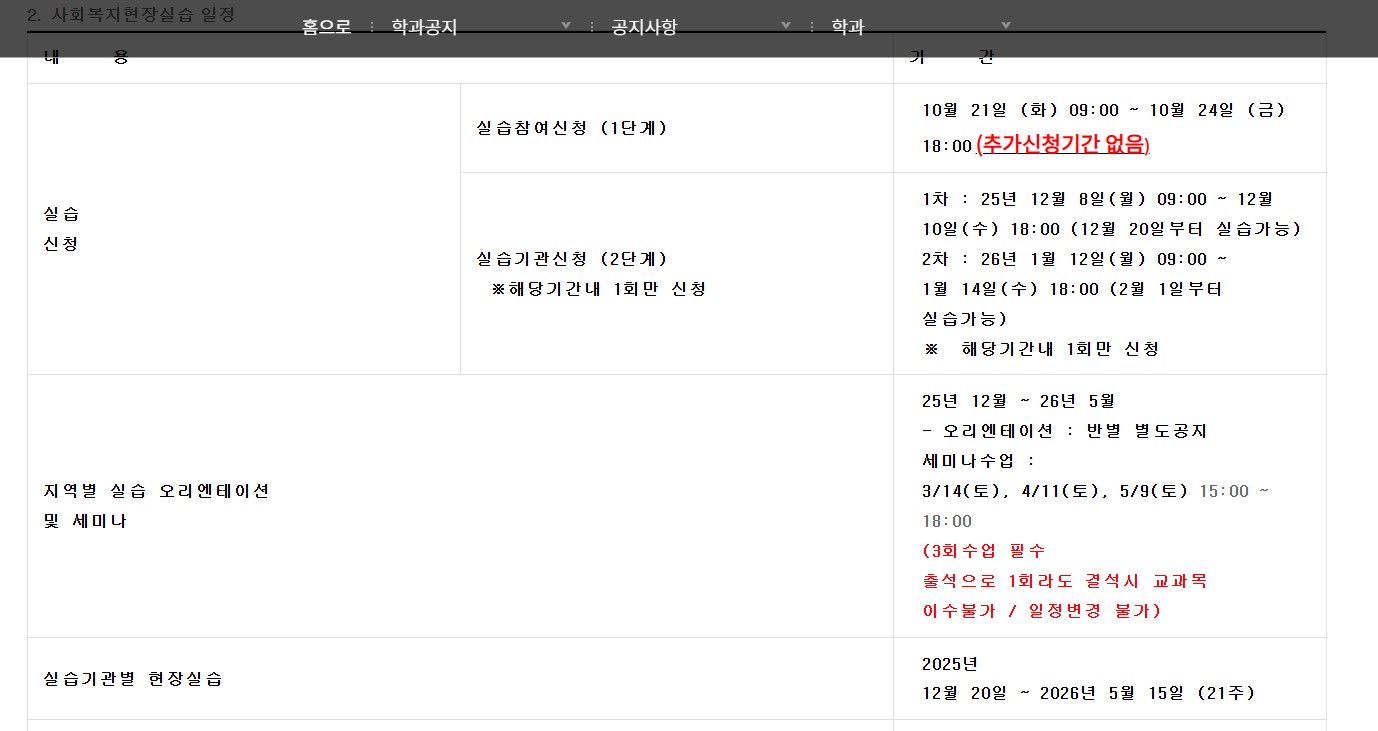Screen dimensions: 1378x731
Task: Select the seminar dates 3/14(토), 4/11(토), 5/9(토)
Action: click(x=1055, y=491)
